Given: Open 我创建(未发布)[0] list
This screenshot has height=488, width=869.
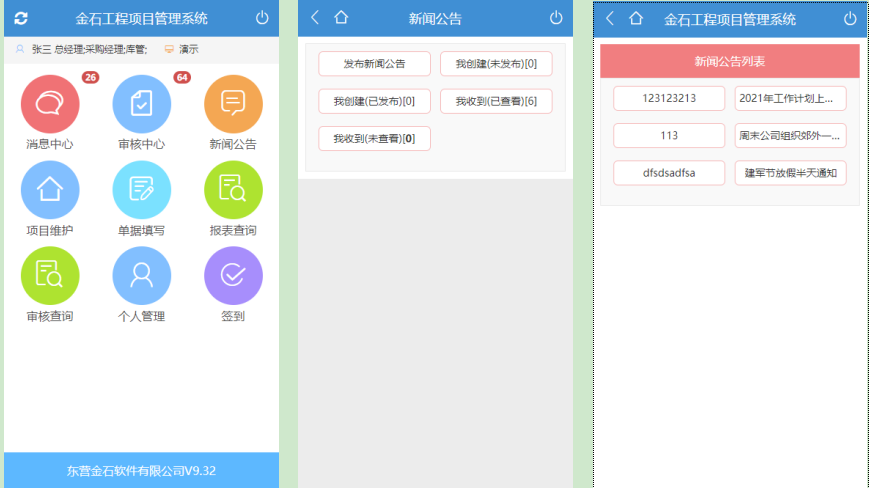Looking at the screenshot, I should pos(496,64).
